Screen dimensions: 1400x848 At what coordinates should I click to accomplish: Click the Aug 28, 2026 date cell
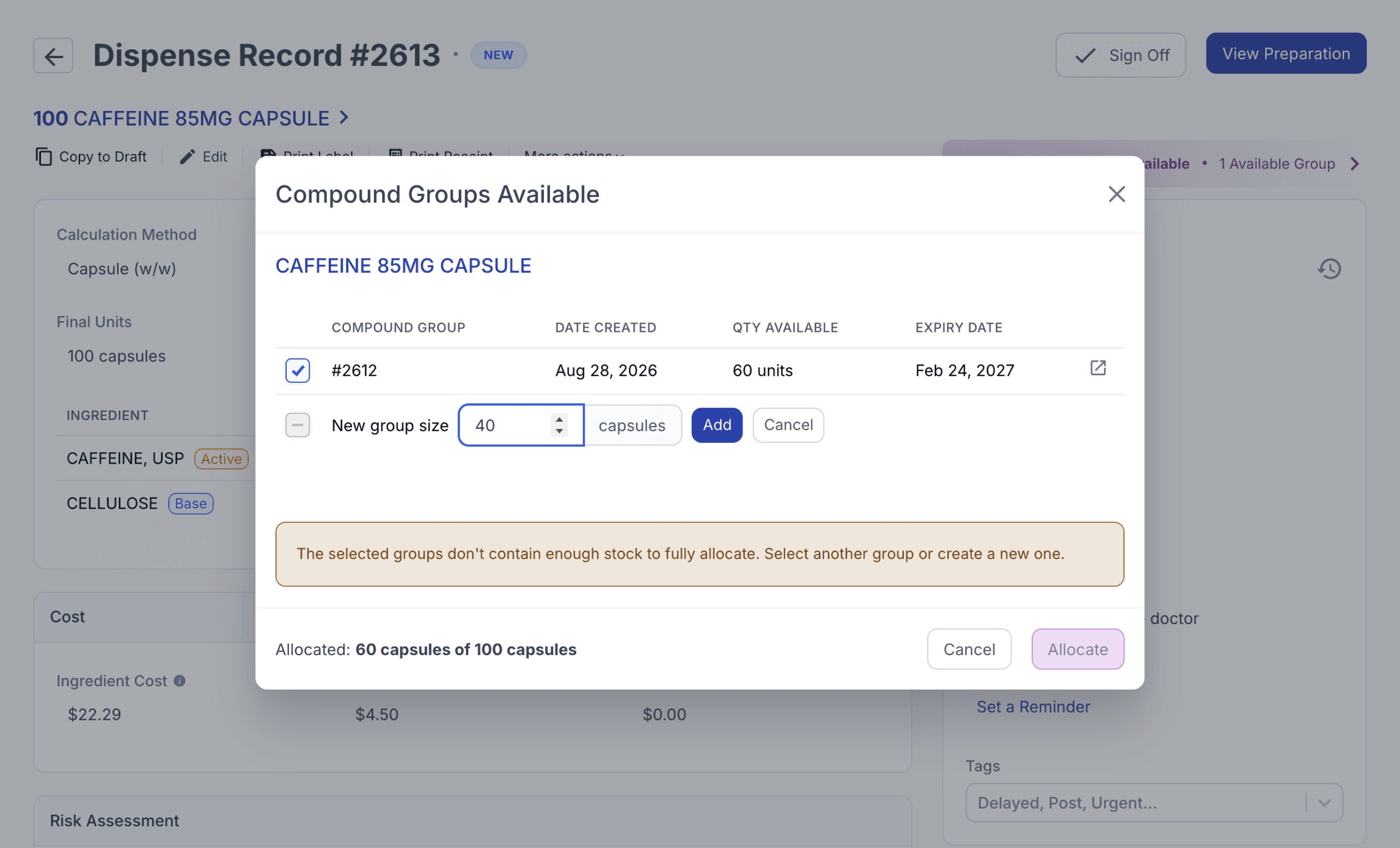[606, 370]
